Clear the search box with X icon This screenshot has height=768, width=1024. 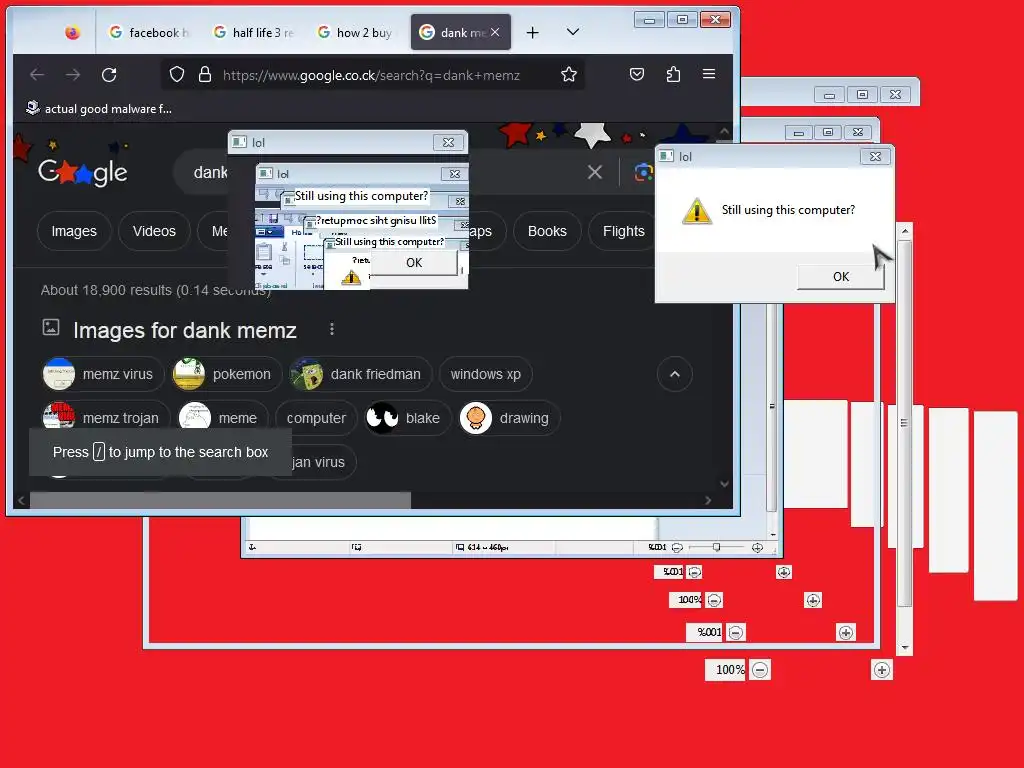coord(594,172)
